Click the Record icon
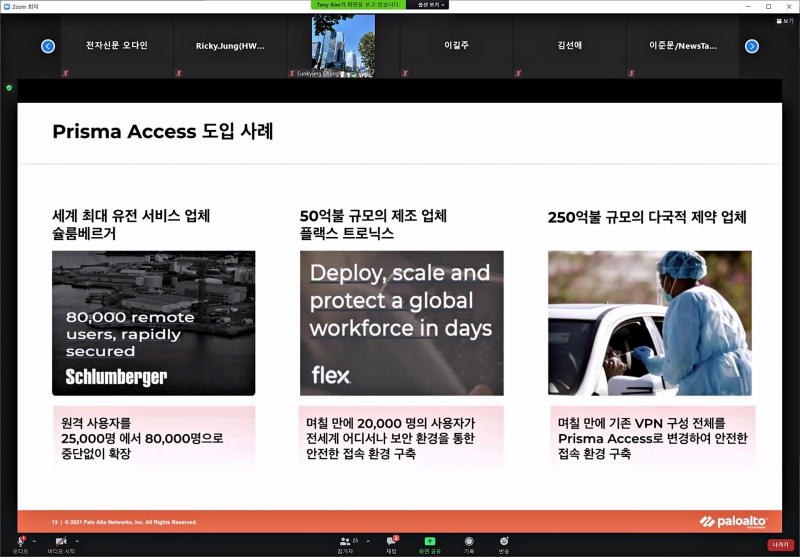The image size is (800, 557). pos(469,541)
